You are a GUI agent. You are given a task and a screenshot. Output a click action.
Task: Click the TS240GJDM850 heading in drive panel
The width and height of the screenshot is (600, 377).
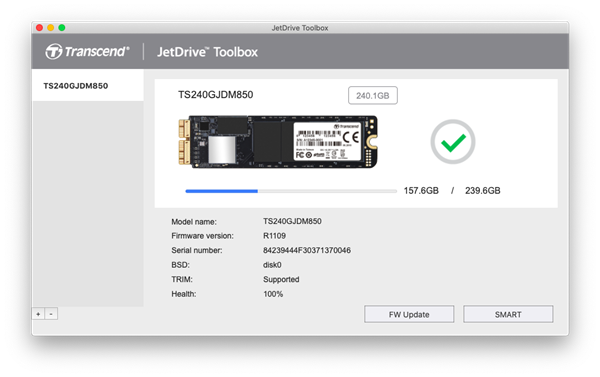(x=215, y=95)
